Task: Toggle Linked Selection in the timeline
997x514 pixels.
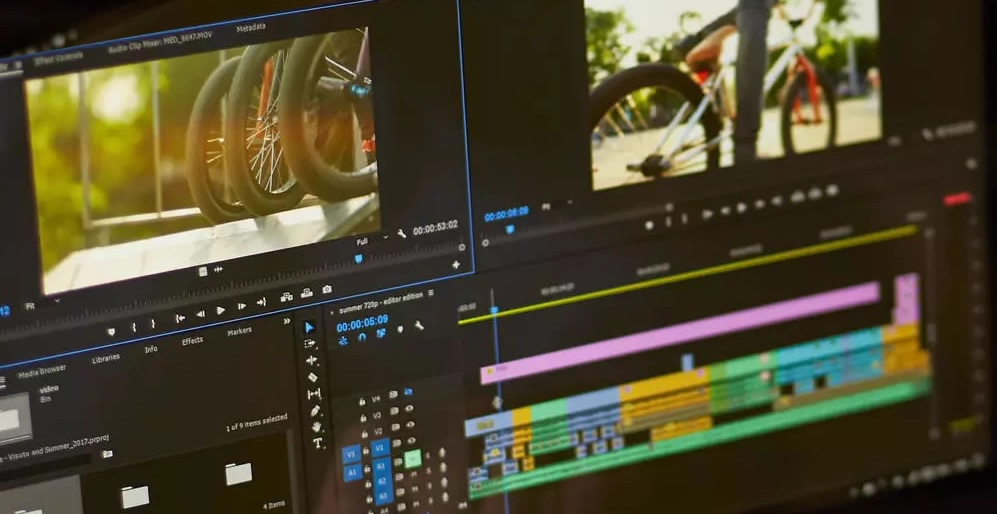Action: pos(381,333)
